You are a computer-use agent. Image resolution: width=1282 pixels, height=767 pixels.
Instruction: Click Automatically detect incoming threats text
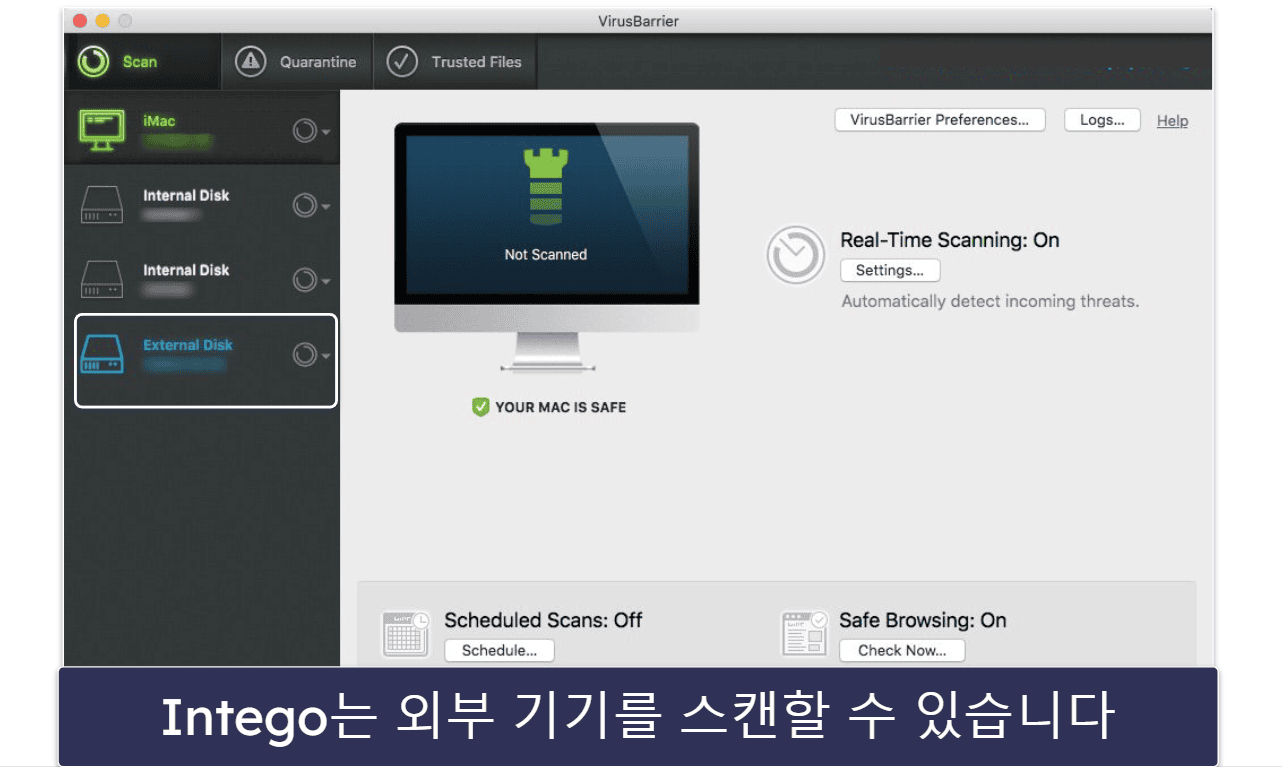point(990,301)
